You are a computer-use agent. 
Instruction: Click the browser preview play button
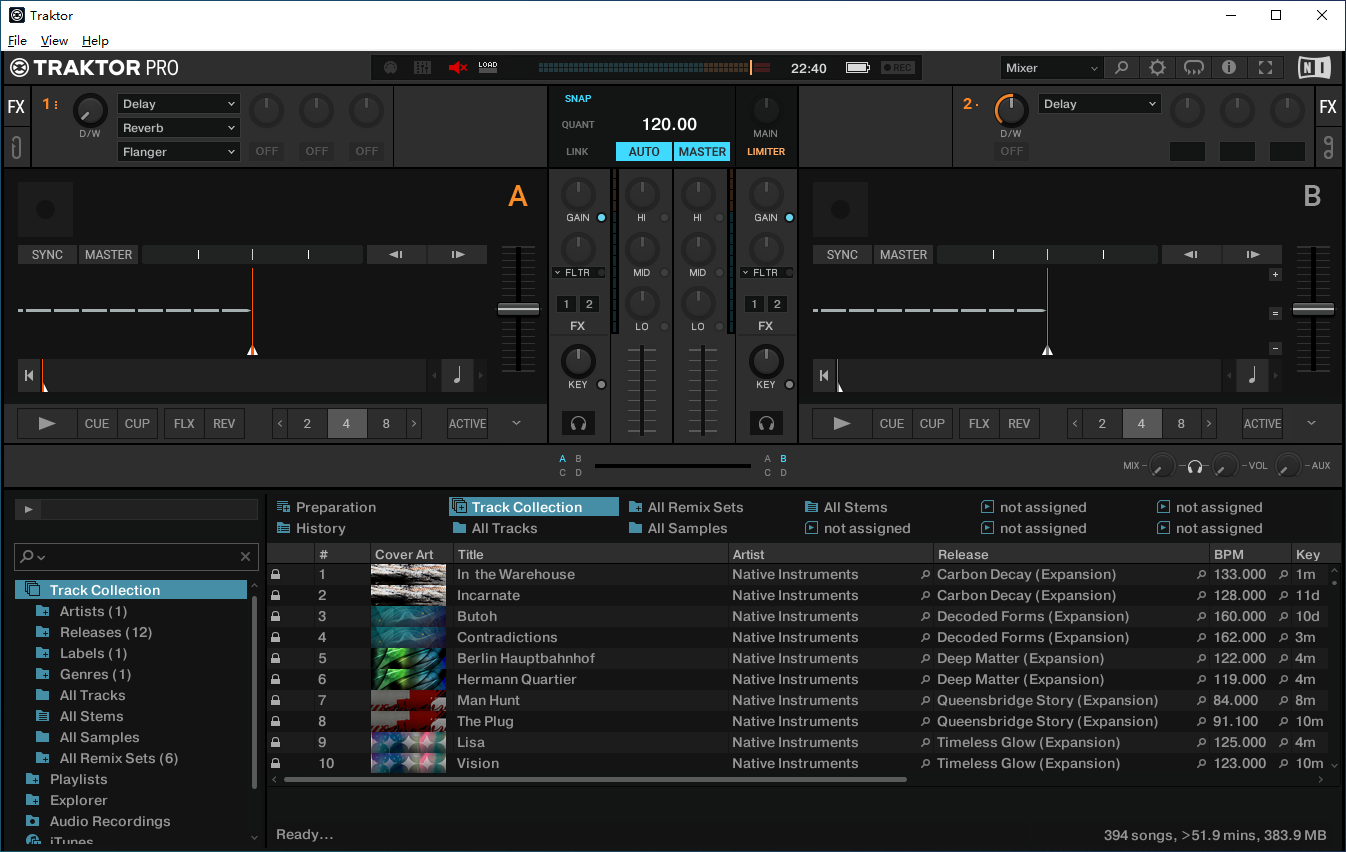(28, 510)
